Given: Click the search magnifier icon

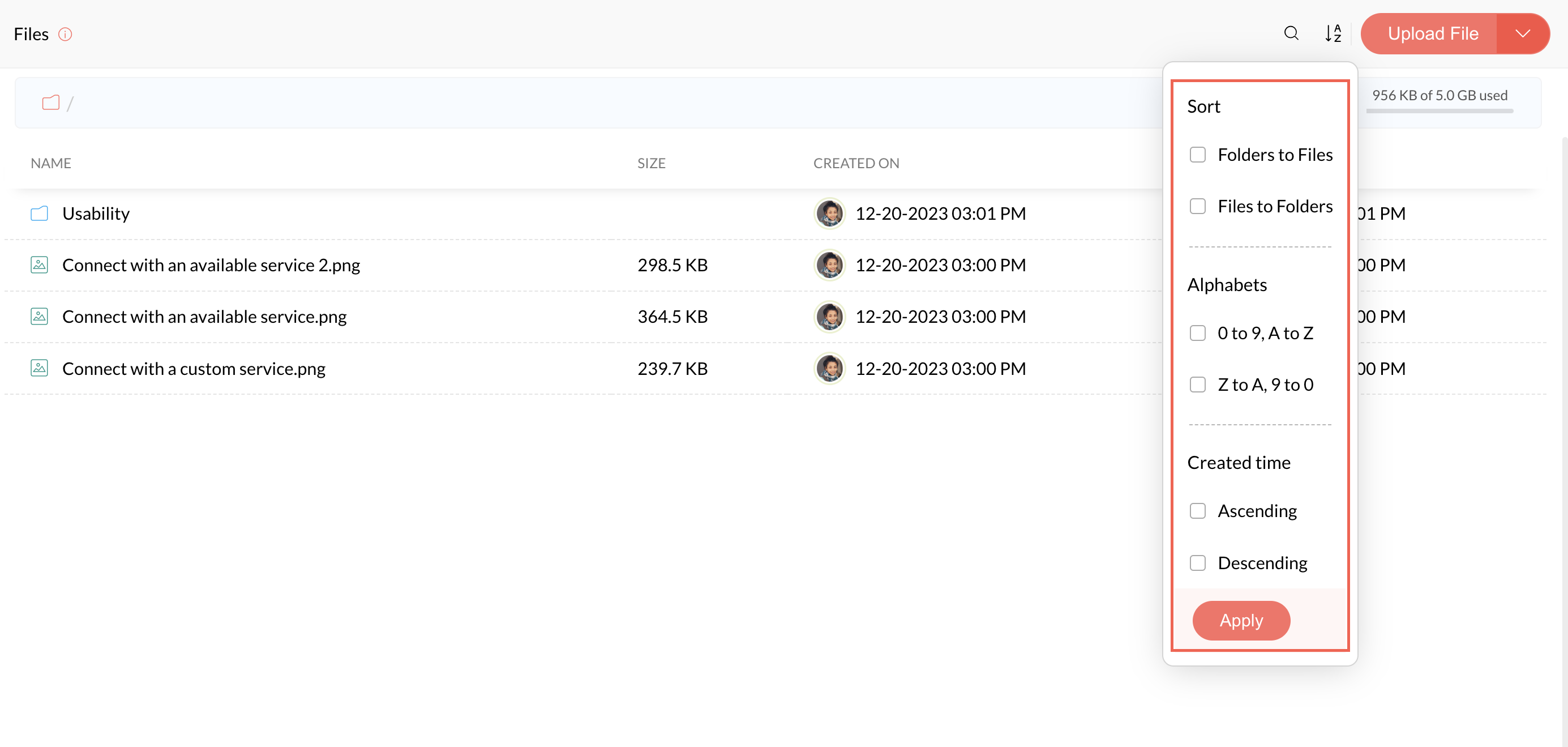Looking at the screenshot, I should tap(1291, 33).
